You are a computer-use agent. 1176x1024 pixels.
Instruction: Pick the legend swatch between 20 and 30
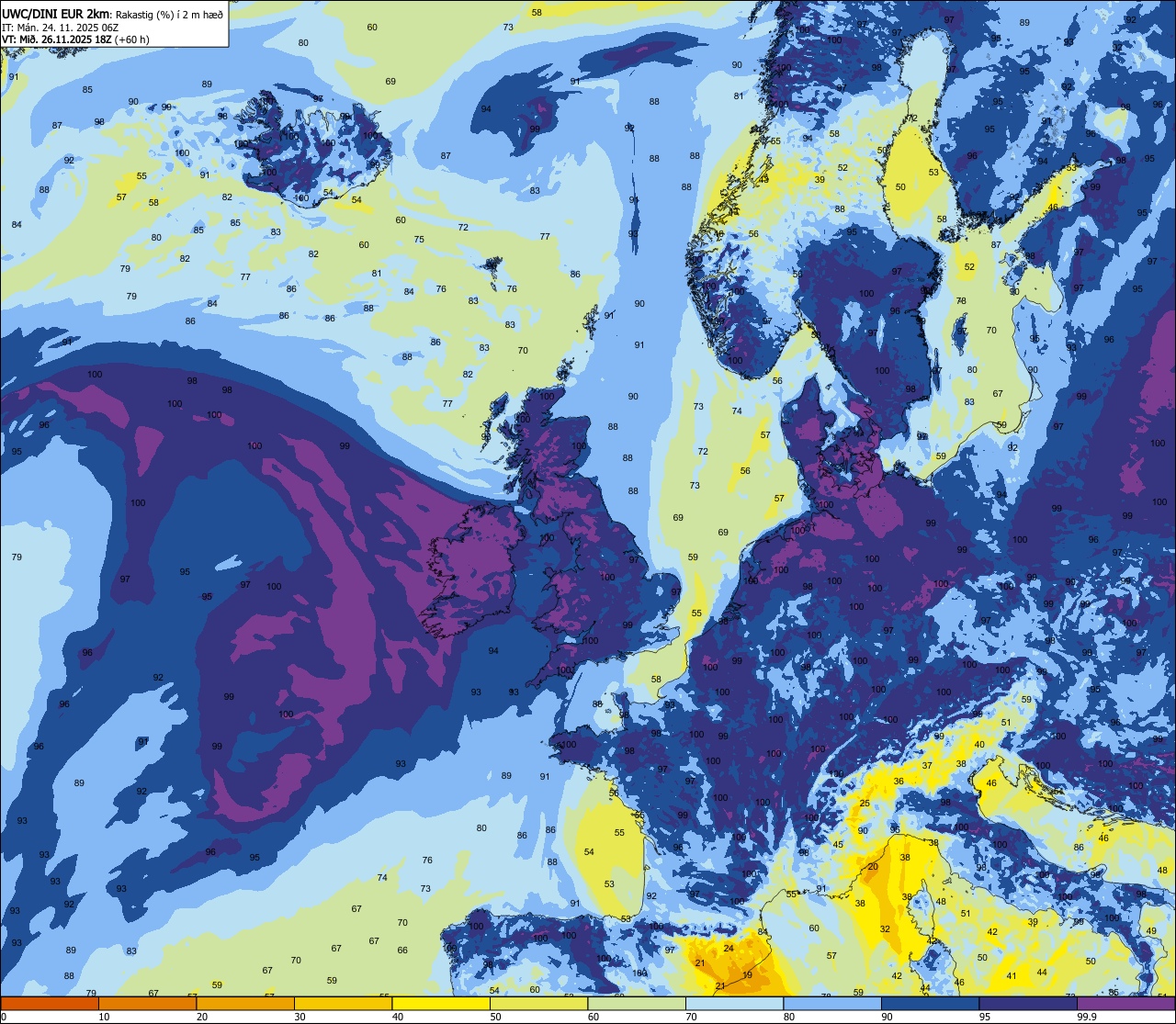[x=245, y=1003]
